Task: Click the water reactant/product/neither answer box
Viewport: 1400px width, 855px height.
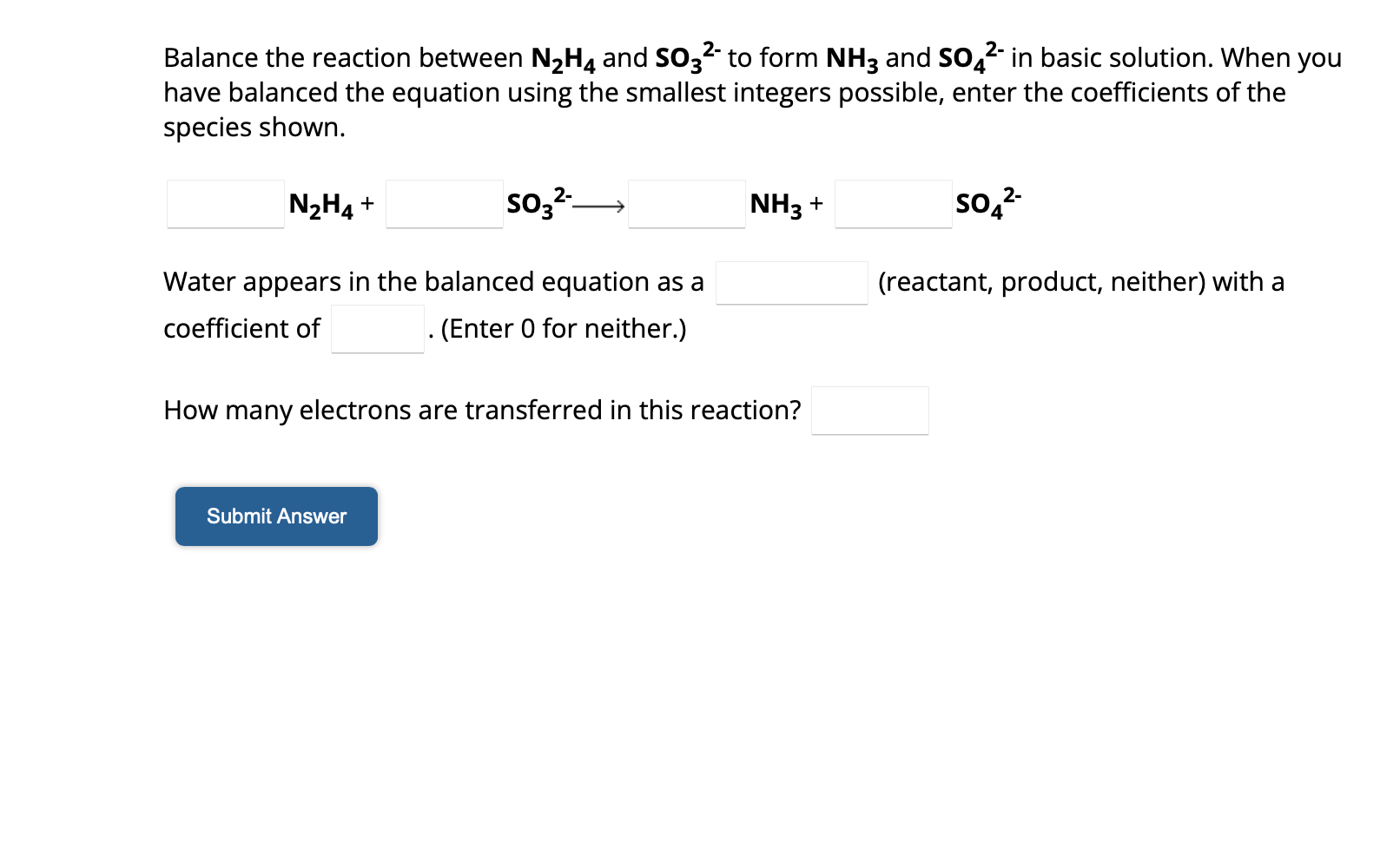Action: 791,282
